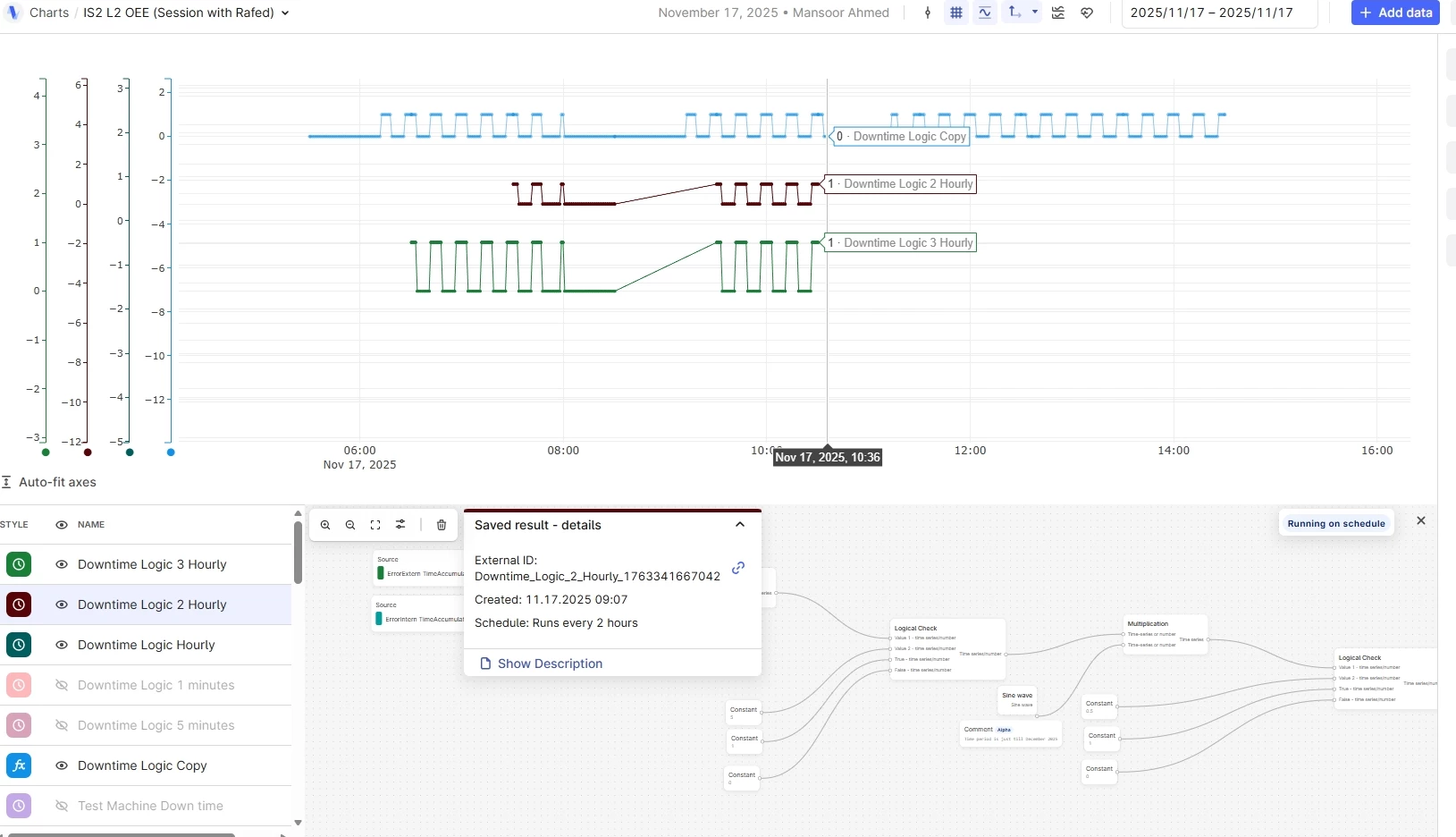Select the Comment Alpha node

[x=1011, y=734]
